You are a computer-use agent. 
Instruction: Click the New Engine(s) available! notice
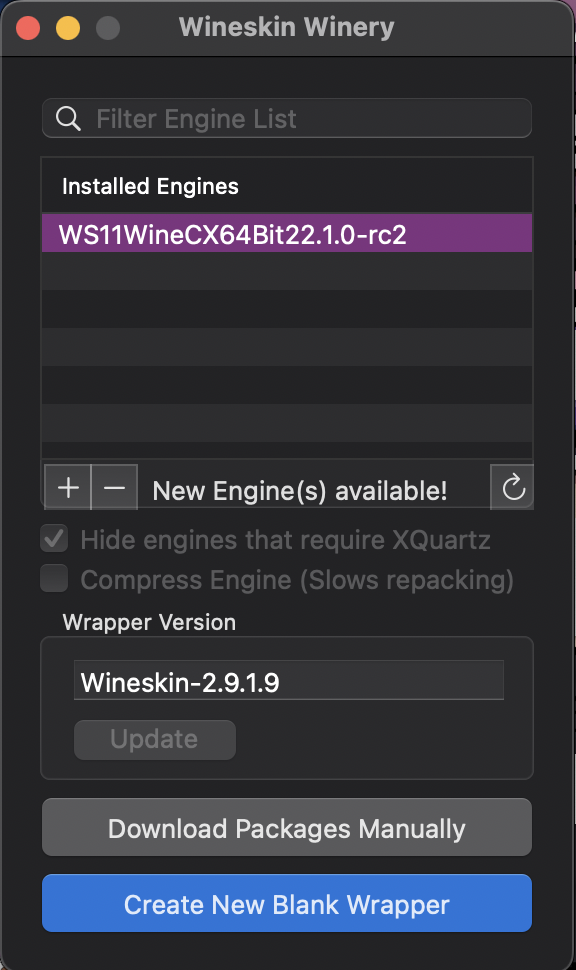tap(299, 491)
